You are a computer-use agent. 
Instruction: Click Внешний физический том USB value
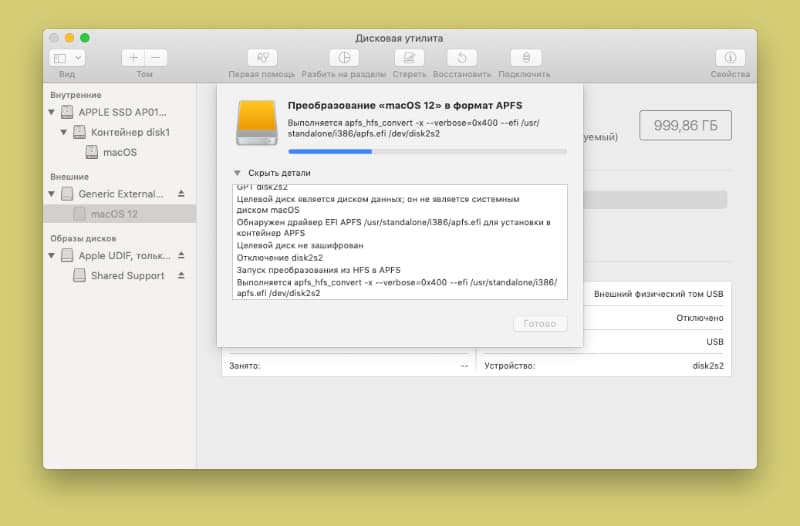click(658, 294)
